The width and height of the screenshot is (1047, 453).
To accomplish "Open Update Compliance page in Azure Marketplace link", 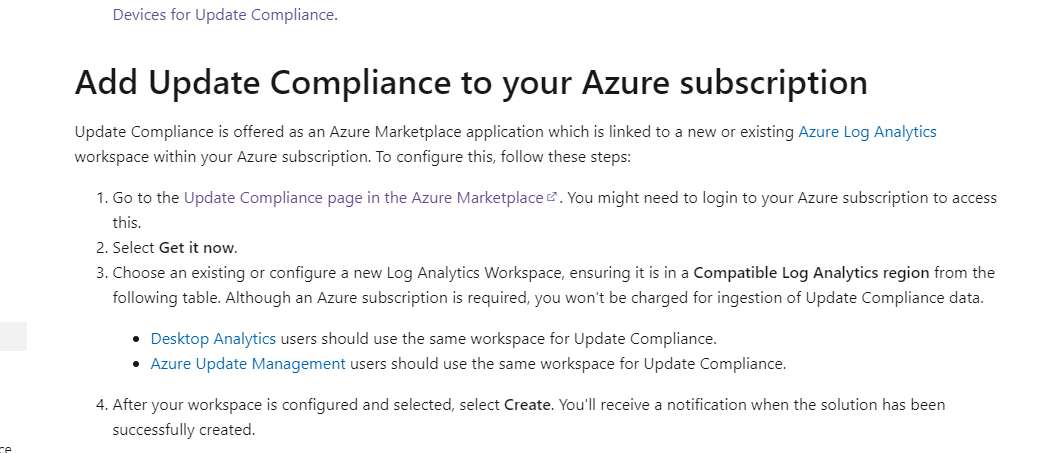I will pyautogui.click(x=363, y=198).
